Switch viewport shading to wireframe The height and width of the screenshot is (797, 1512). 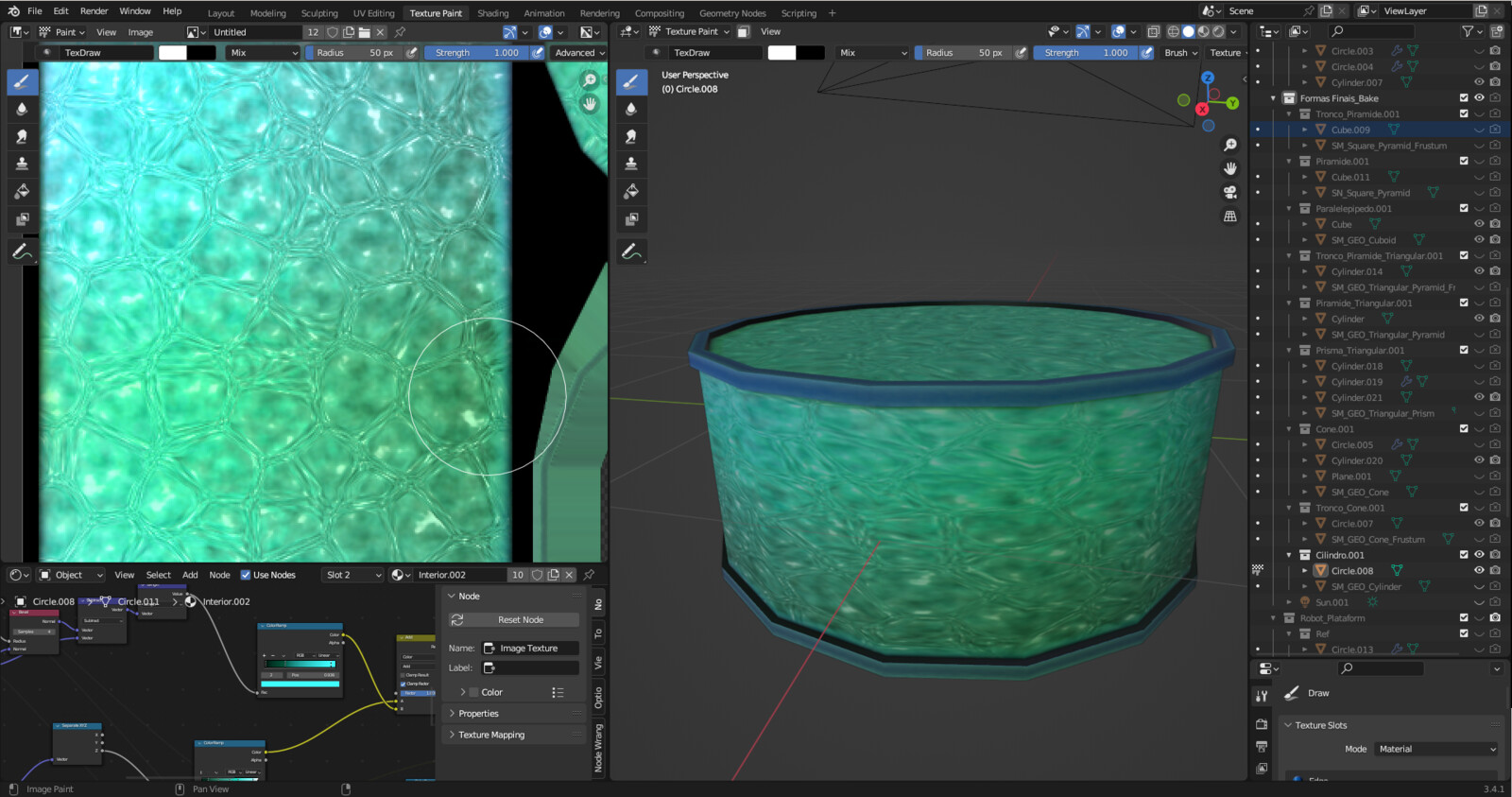pyautogui.click(x=1173, y=31)
